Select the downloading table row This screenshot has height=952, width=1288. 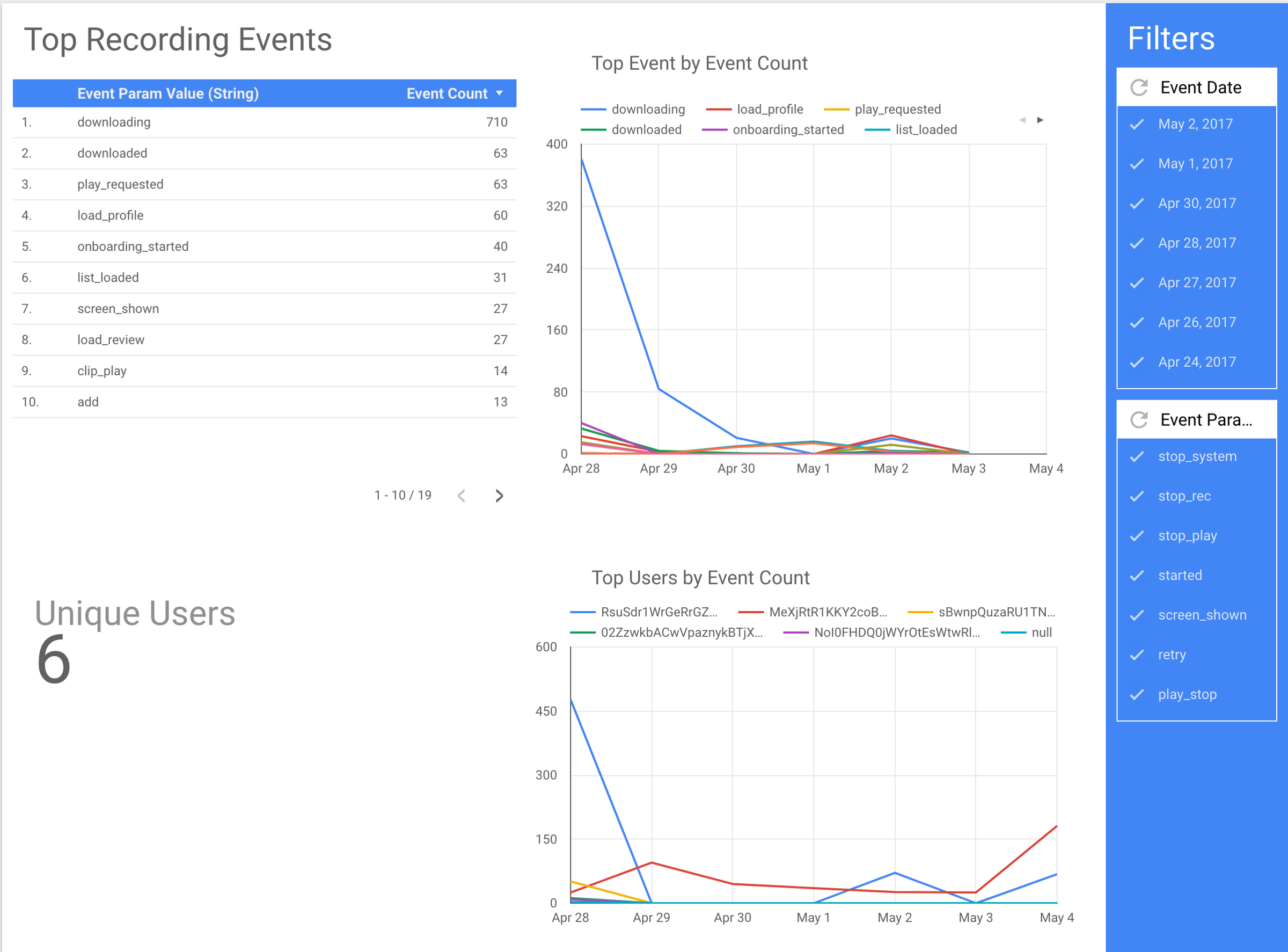coord(114,122)
